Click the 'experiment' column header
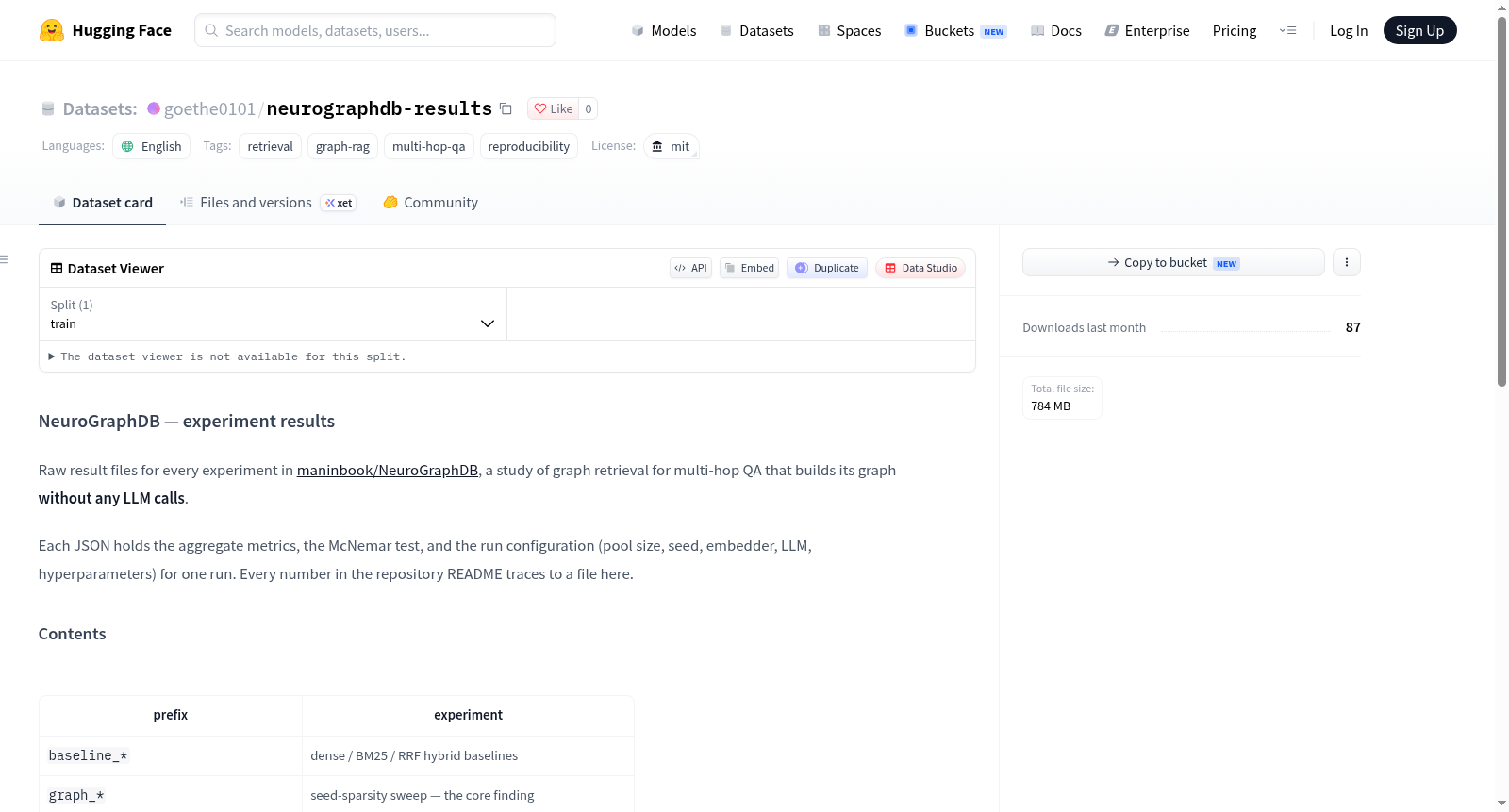The image size is (1509, 812). [469, 715]
